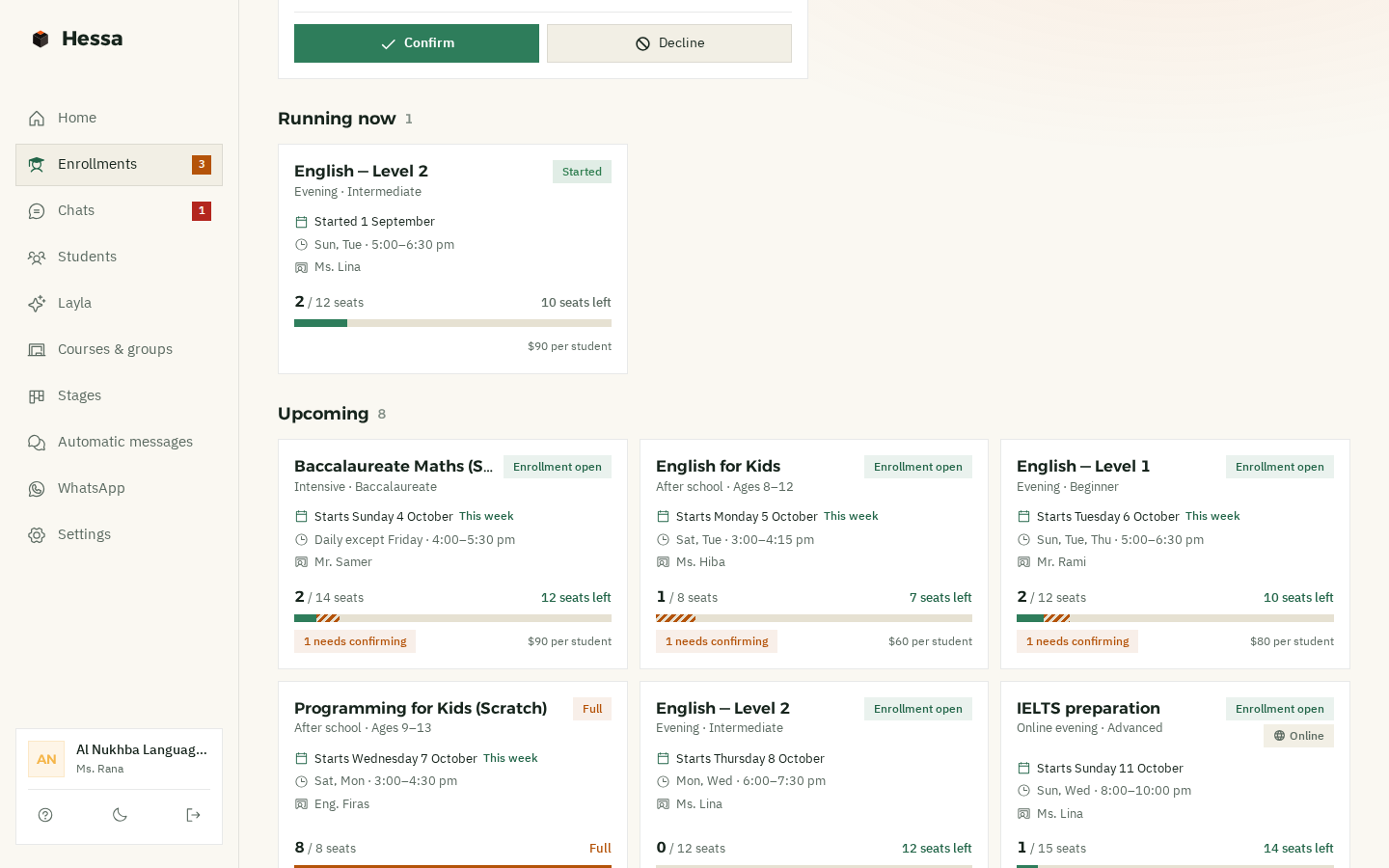The image size is (1389, 868).
Task: Click 'Enrollment open' tag on IELTS preparation
Action: click(1280, 709)
